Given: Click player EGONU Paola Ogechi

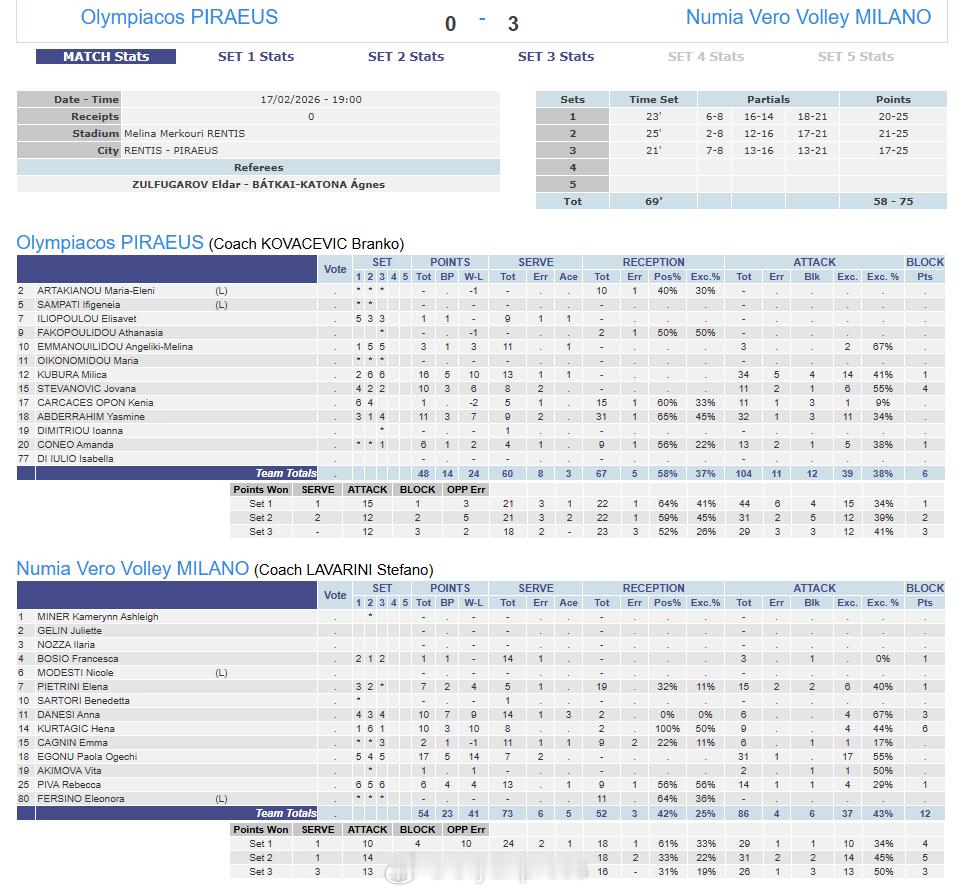Looking at the screenshot, I should click(87, 756).
